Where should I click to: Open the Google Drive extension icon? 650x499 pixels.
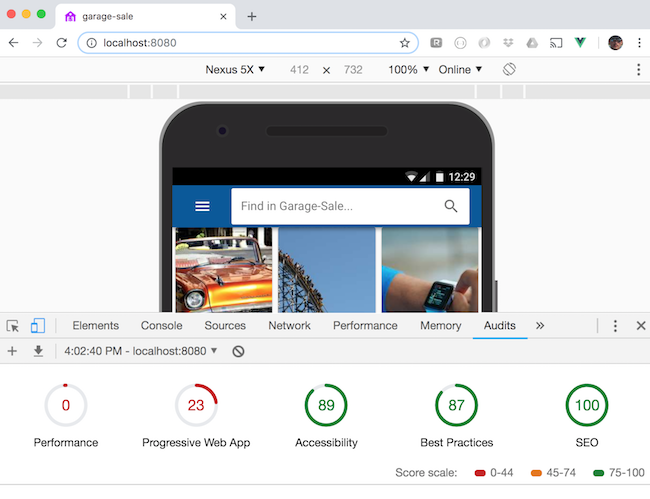pos(532,43)
